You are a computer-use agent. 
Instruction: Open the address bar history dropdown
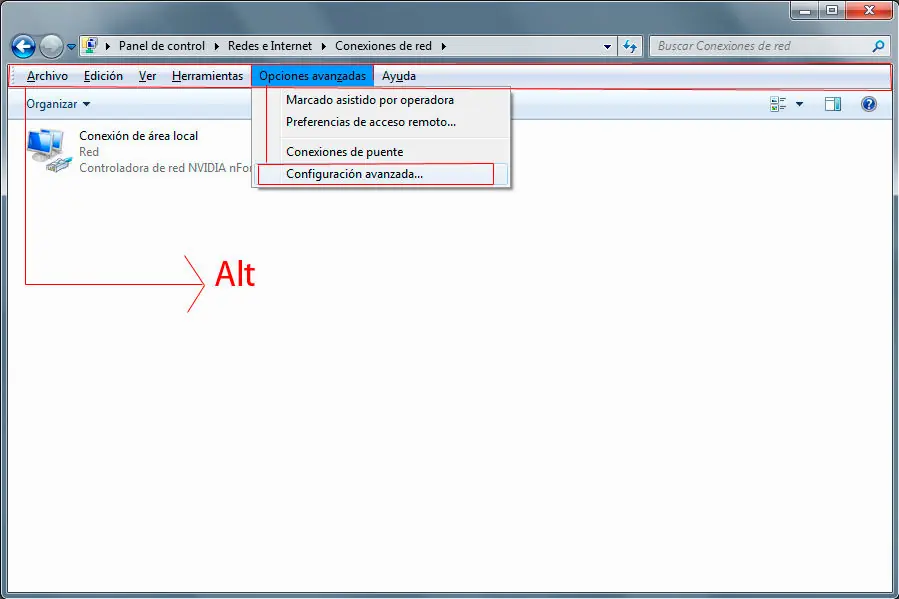click(x=607, y=46)
